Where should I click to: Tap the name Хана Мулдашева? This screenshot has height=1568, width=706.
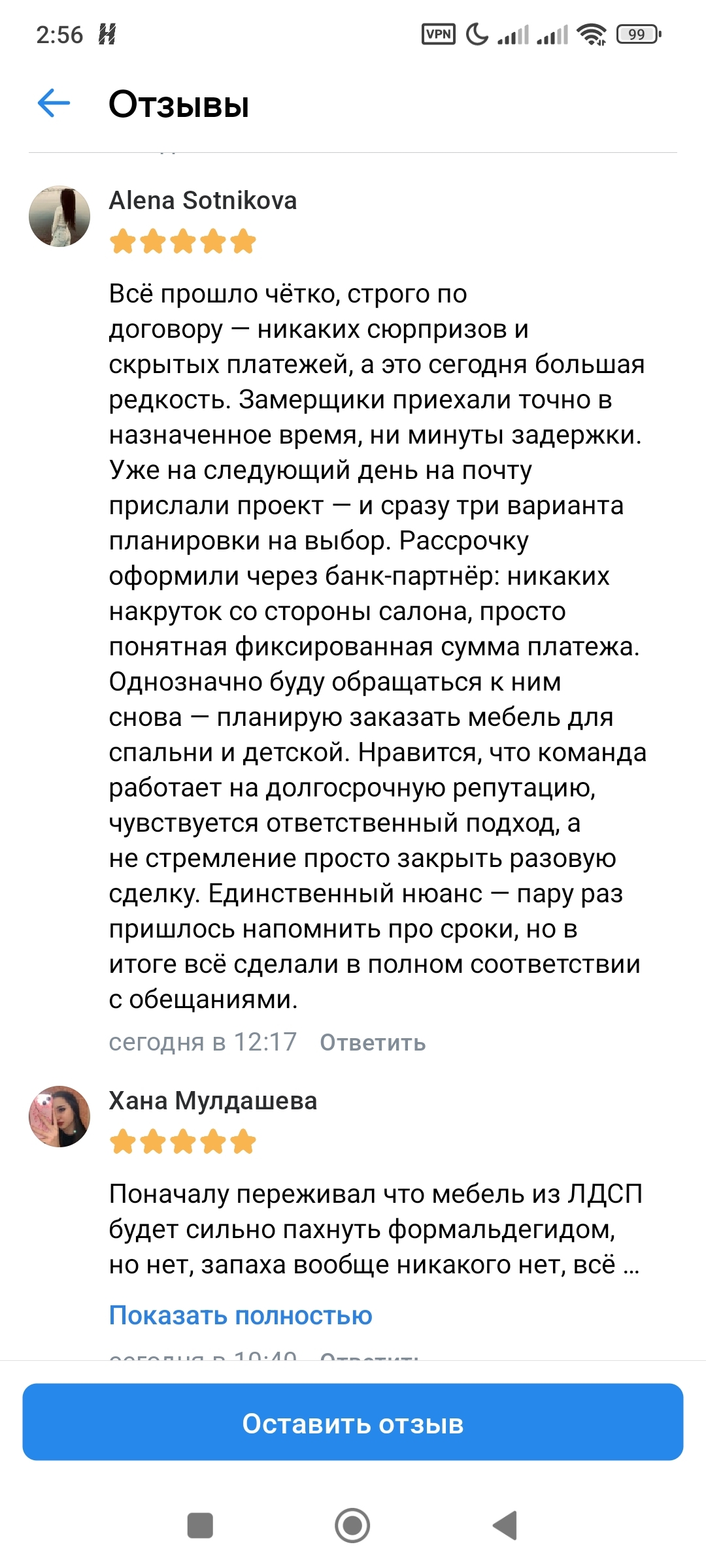213,1101
